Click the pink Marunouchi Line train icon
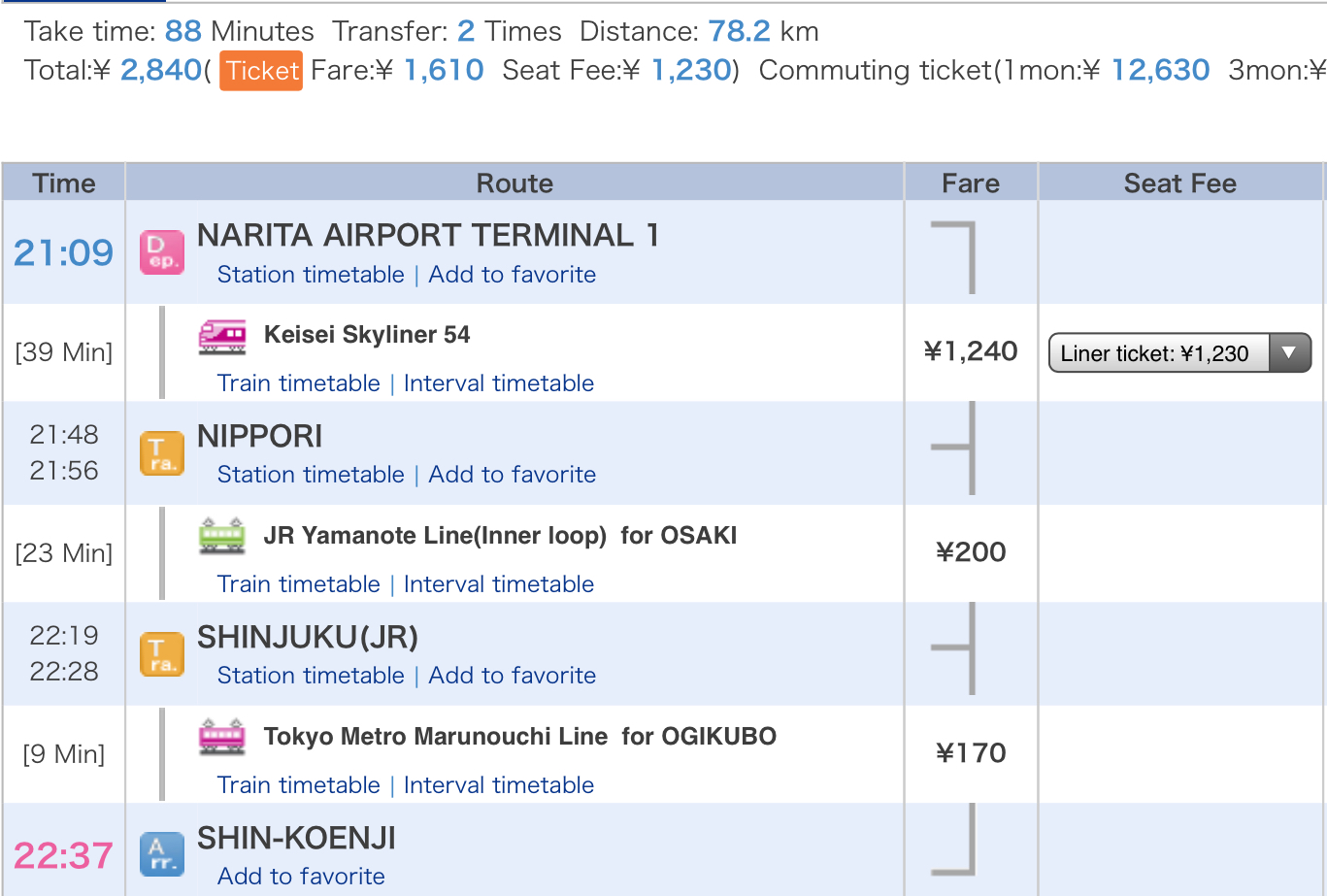Viewport: 1327px width, 896px height. 222,737
